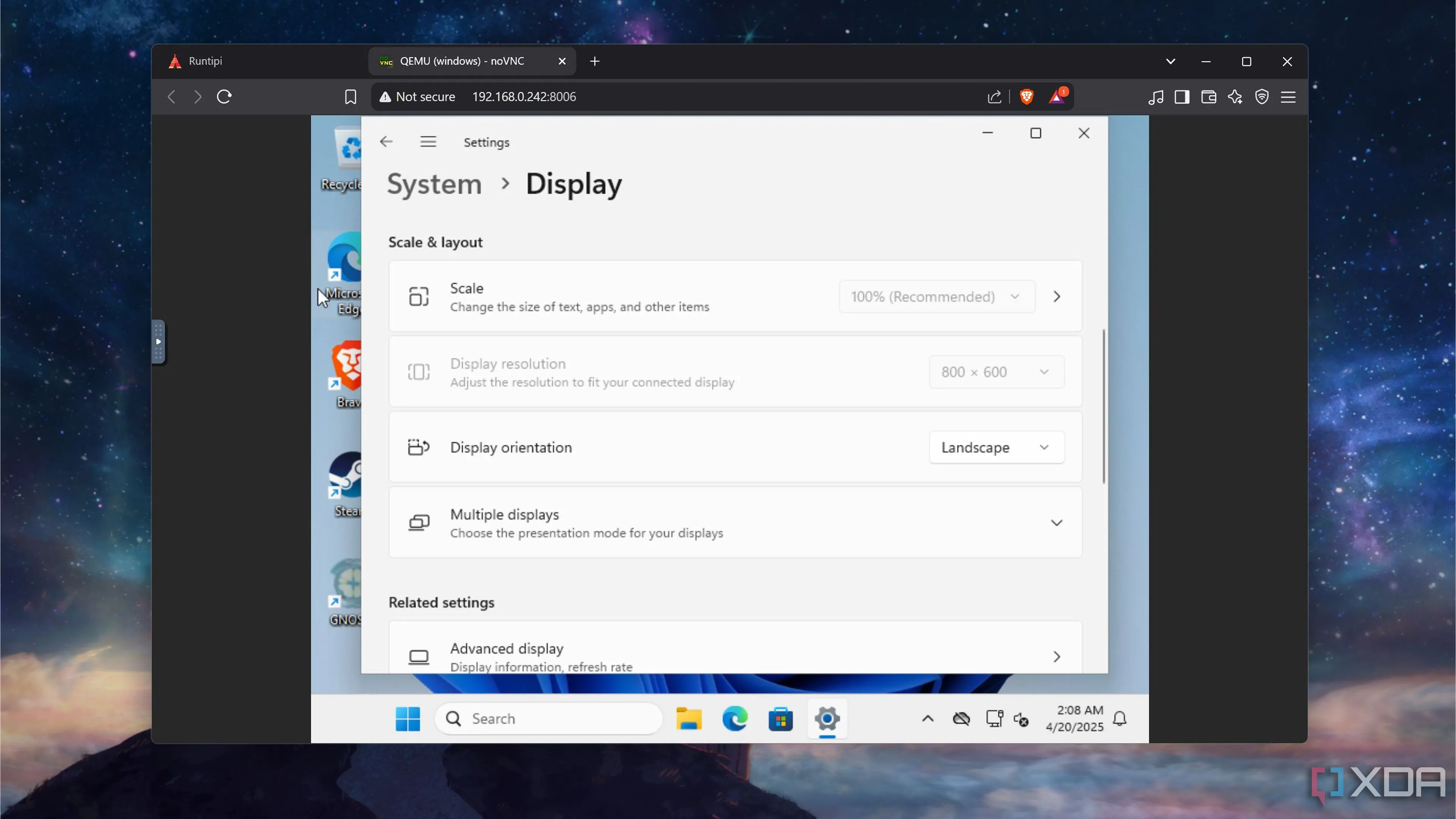Click the Display orientation row icon
Image resolution: width=1456 pixels, height=819 pixels.
[x=419, y=448]
